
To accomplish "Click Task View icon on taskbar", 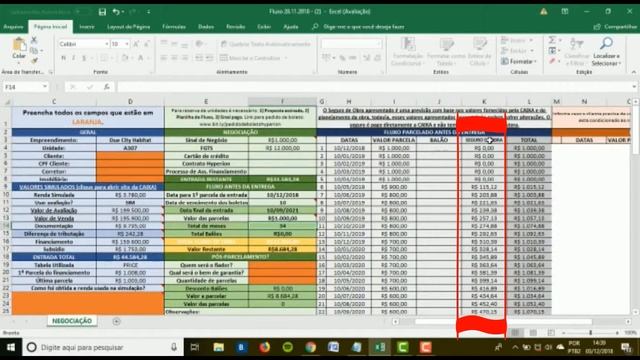I will 195,347.
